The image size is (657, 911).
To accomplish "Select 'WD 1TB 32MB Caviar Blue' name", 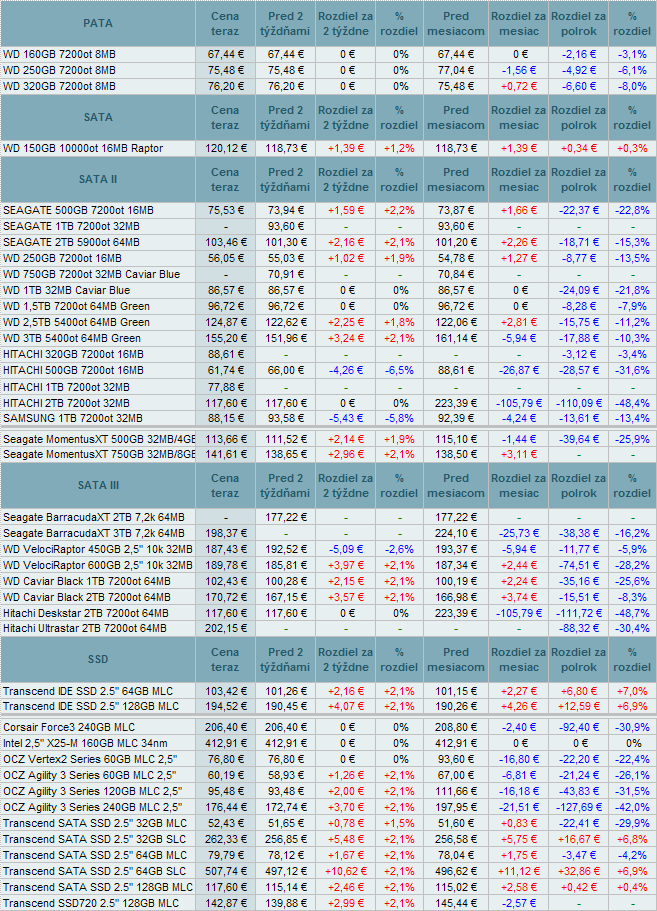I will (67, 290).
